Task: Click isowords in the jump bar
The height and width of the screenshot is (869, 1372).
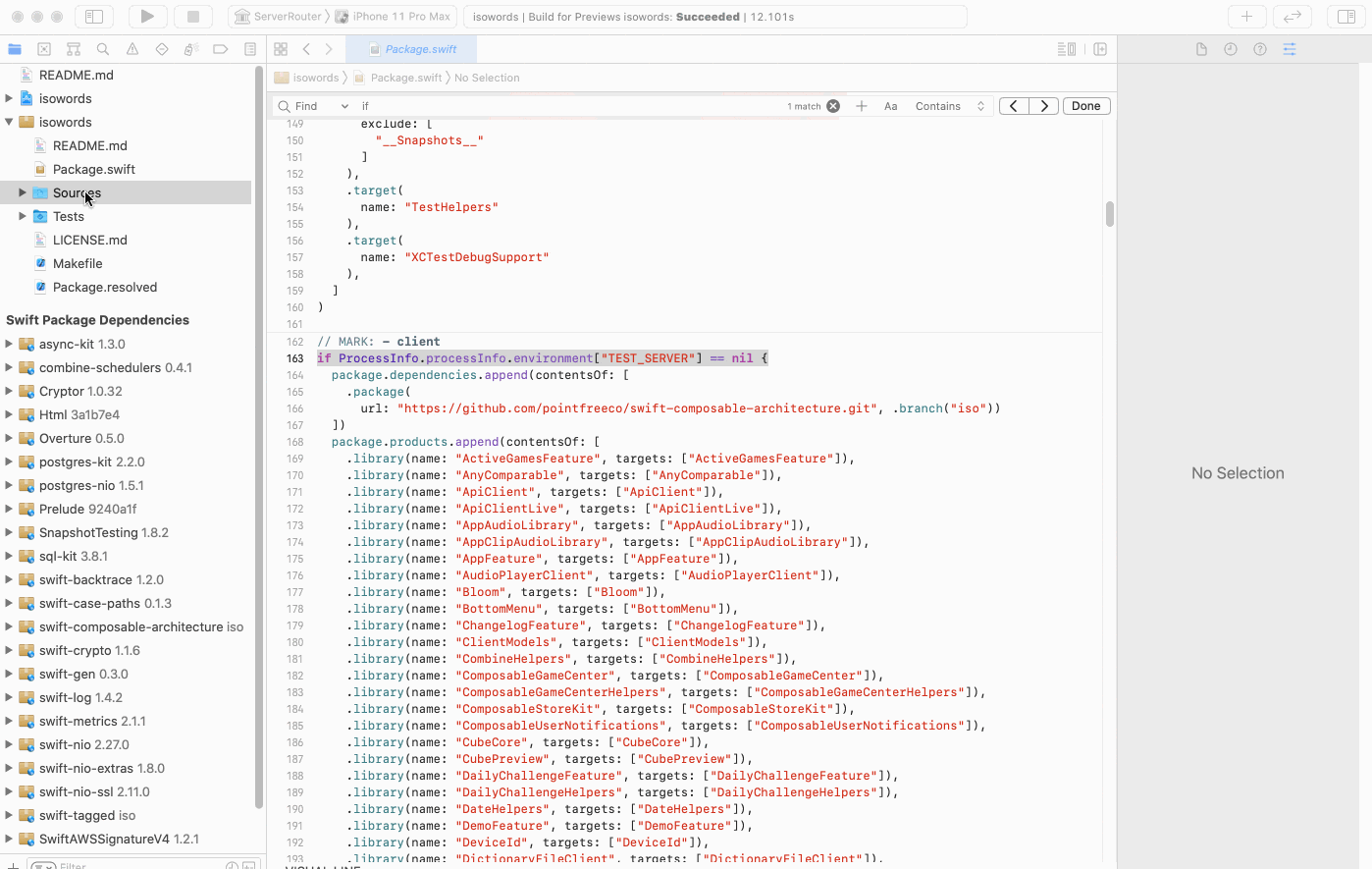Action: click(x=307, y=78)
